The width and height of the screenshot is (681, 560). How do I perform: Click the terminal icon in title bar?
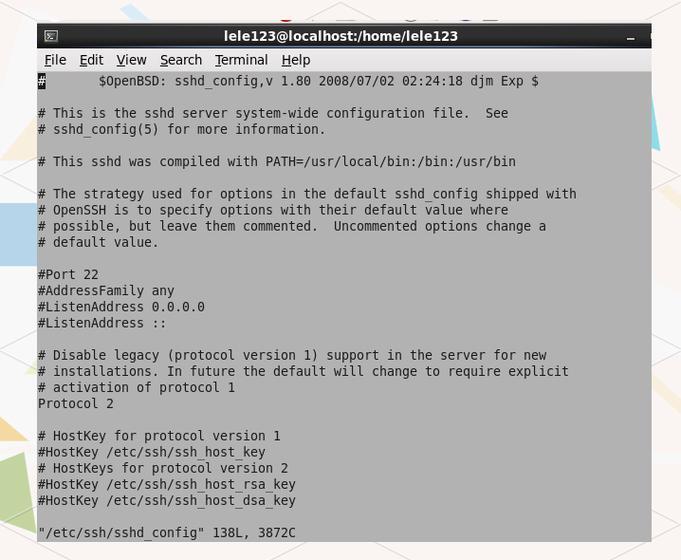tap(51, 36)
